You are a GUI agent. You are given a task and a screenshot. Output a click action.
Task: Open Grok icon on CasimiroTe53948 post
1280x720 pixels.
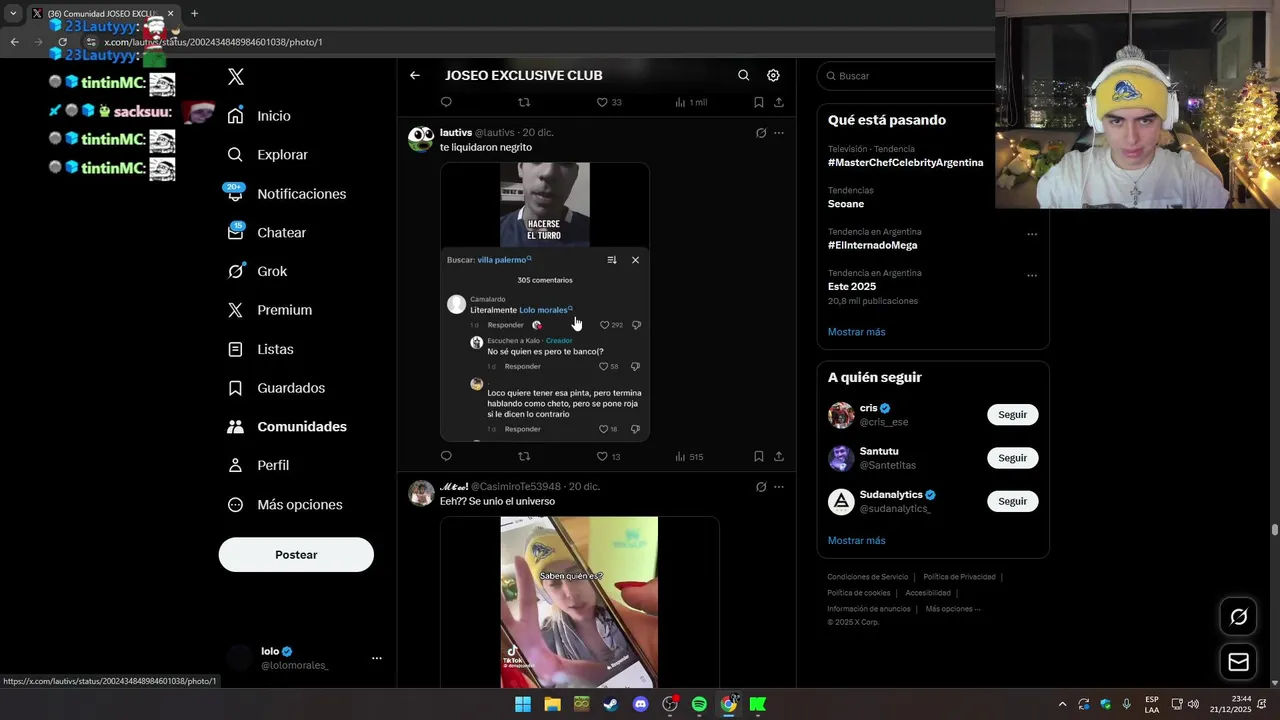click(761, 487)
